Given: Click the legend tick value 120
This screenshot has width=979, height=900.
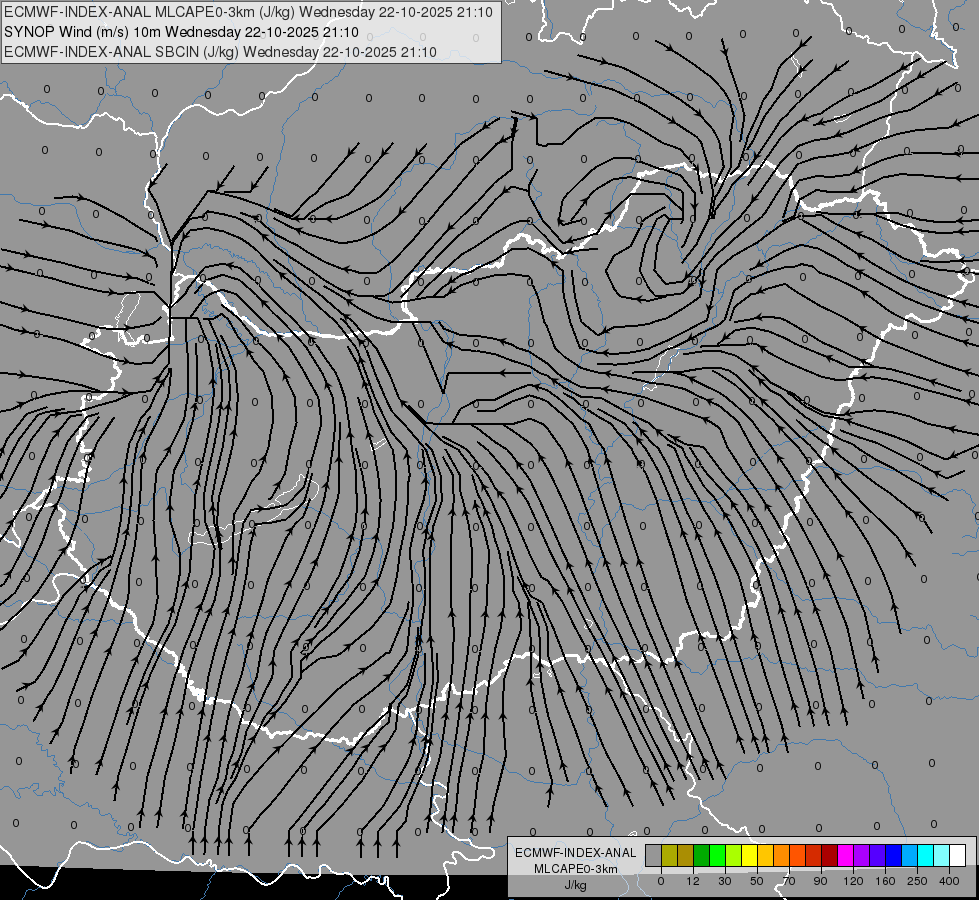Looking at the screenshot, I should pos(853,881).
